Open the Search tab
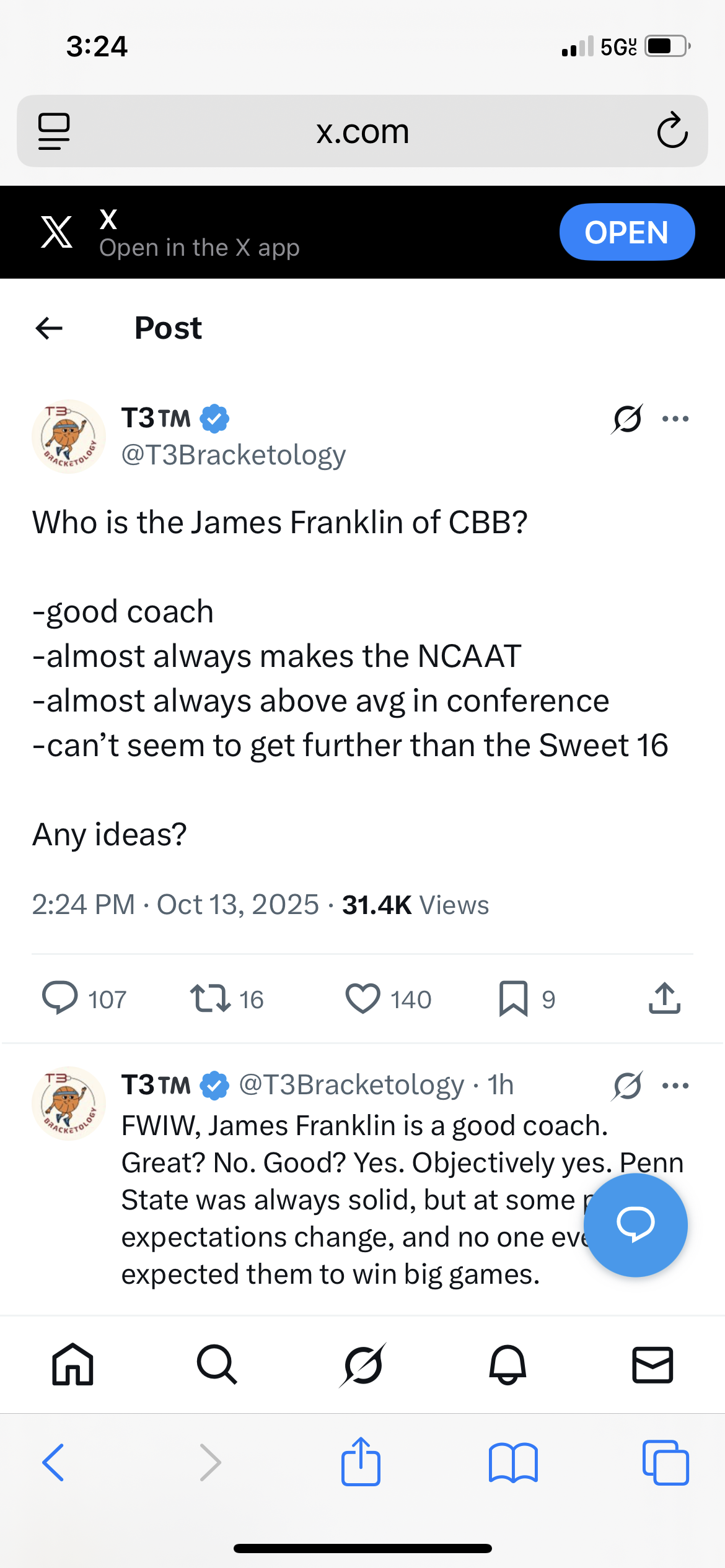The height and width of the screenshot is (1568, 725). 217,1364
